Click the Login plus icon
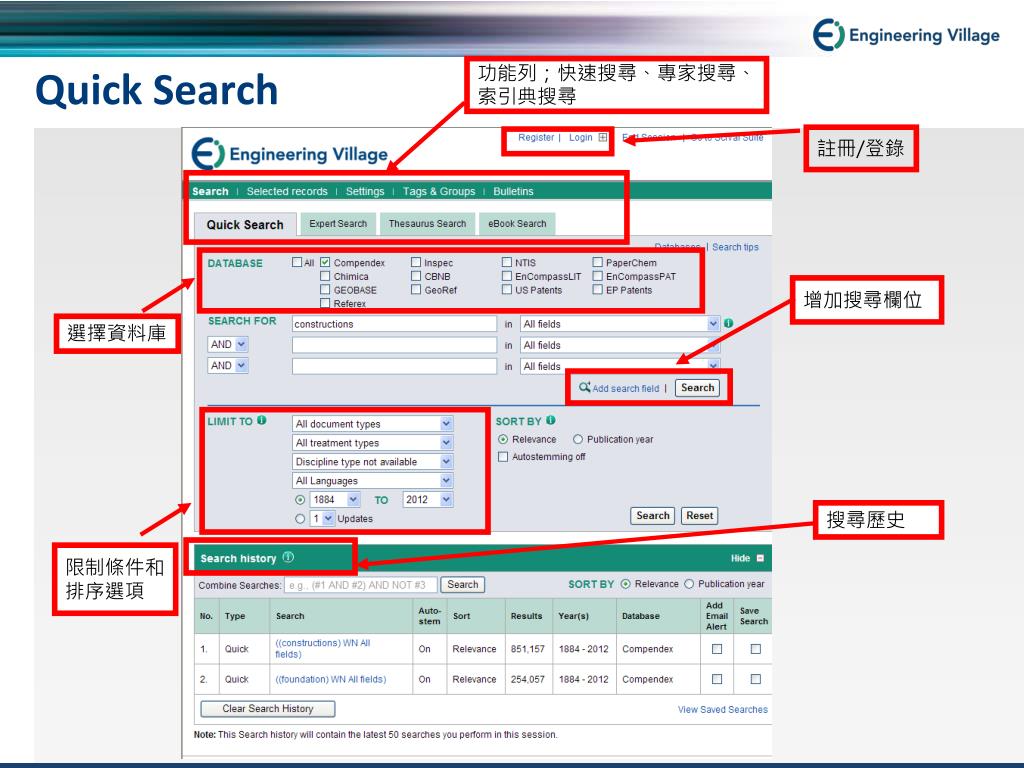1024x768 pixels. [x=603, y=137]
